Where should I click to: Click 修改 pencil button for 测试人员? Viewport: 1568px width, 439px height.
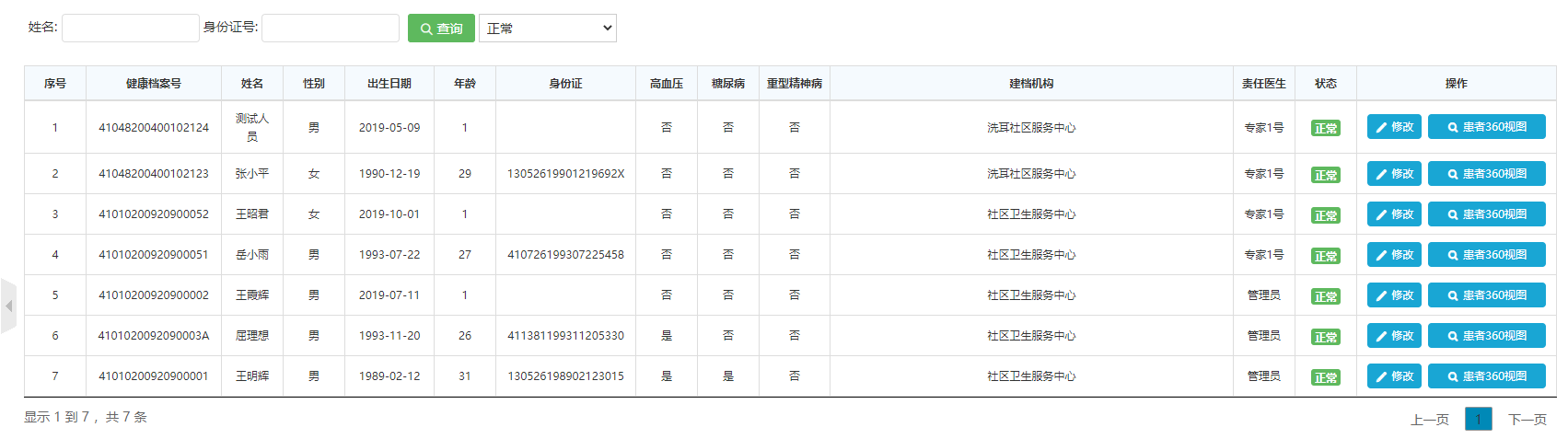1394,127
